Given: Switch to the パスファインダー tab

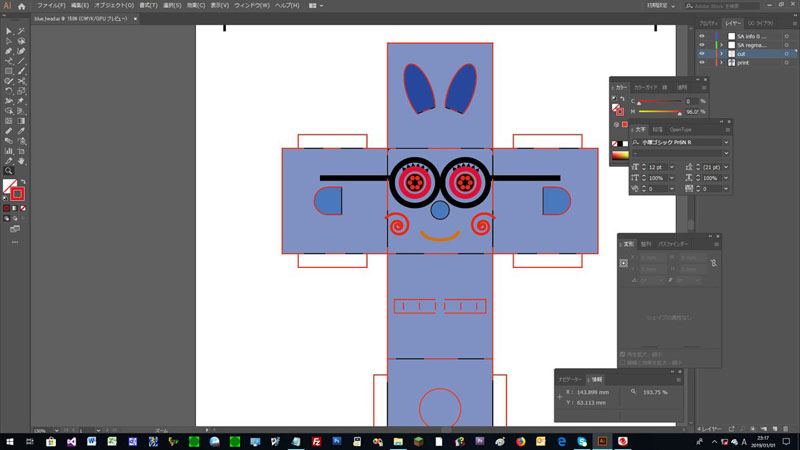Looking at the screenshot, I should click(673, 244).
